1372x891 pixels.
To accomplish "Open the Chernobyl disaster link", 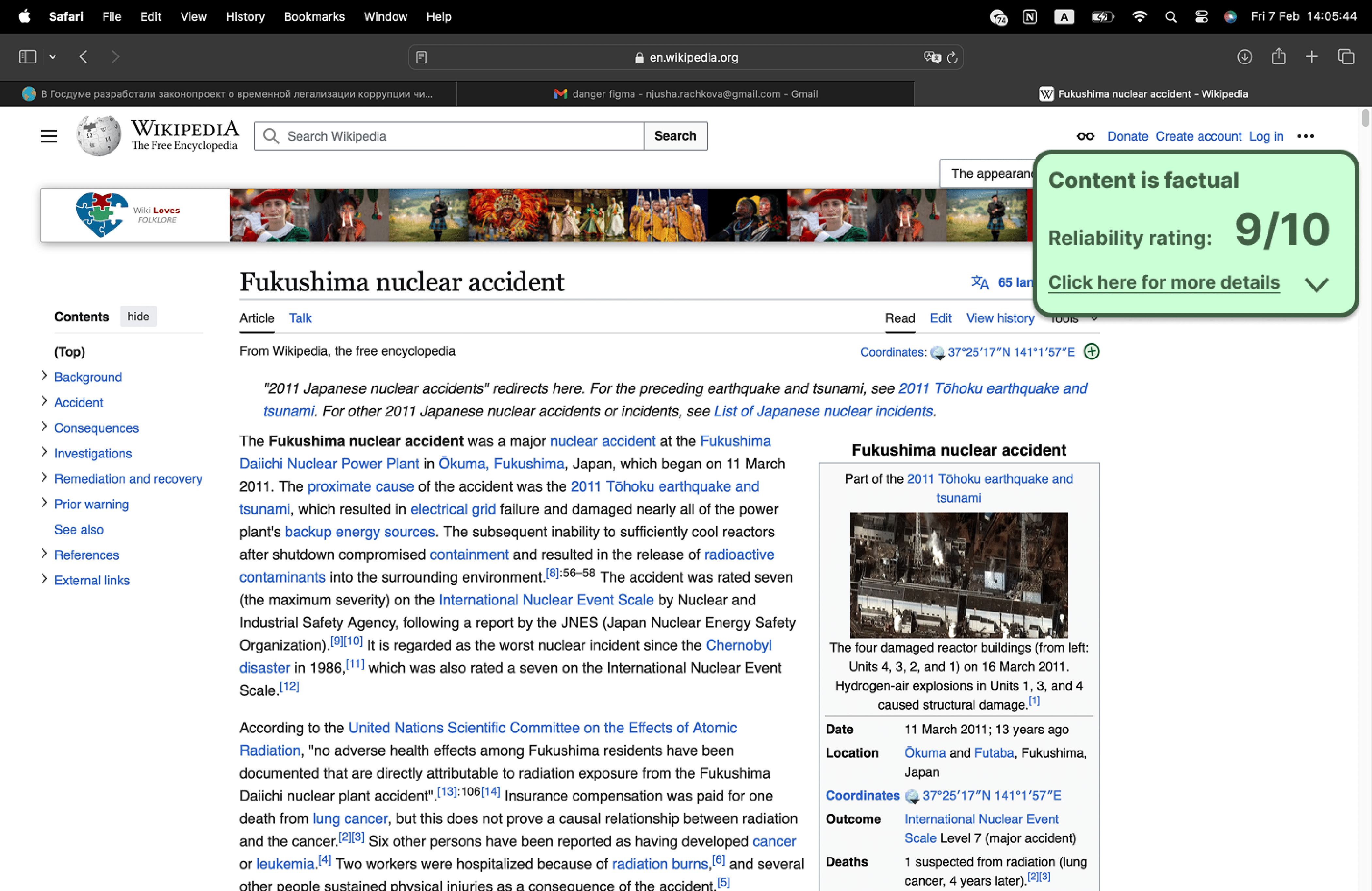I will pos(738,645).
